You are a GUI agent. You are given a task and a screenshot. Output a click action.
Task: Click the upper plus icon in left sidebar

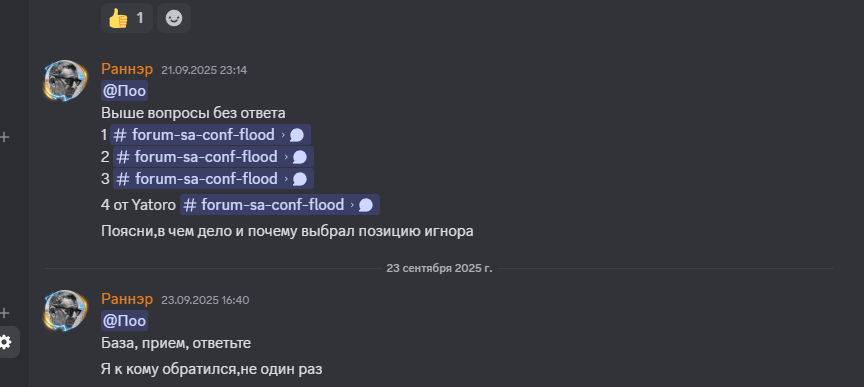pyautogui.click(x=5, y=137)
